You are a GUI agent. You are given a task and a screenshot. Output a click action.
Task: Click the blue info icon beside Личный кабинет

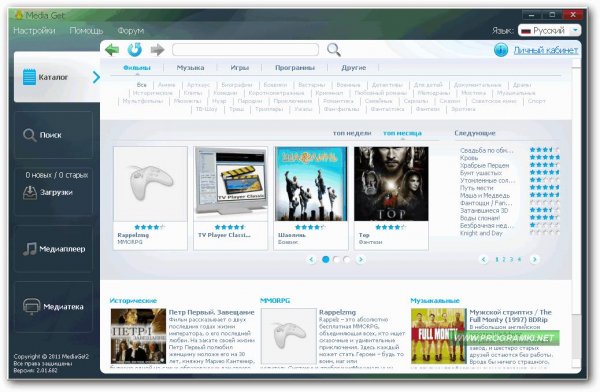coord(501,50)
